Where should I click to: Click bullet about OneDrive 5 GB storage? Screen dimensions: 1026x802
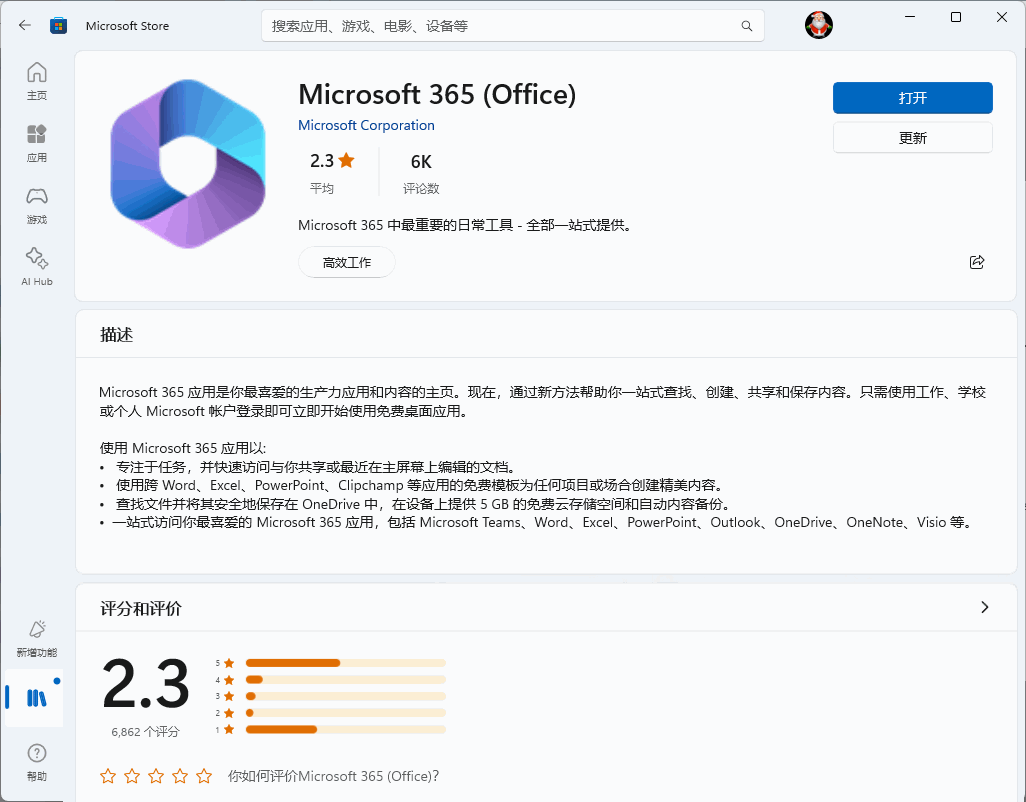point(416,504)
